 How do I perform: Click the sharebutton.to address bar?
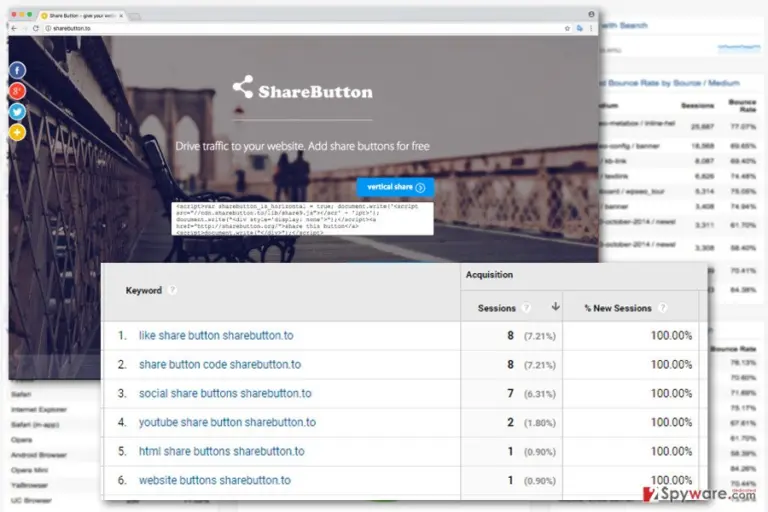[x=304, y=28]
